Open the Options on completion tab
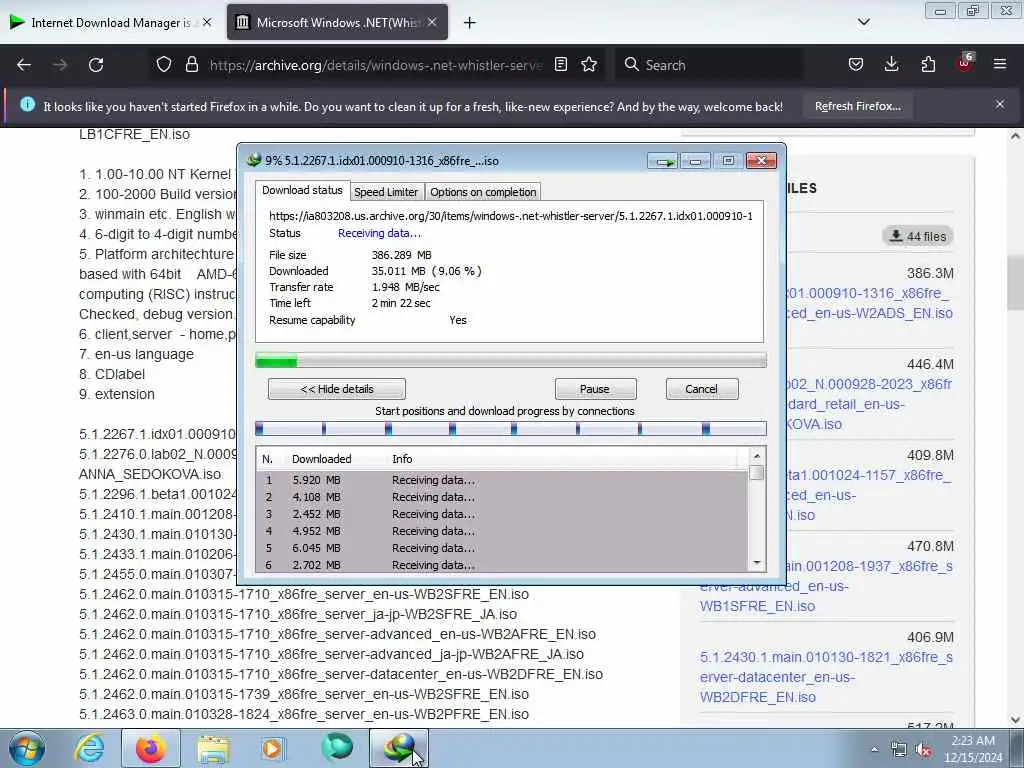Image resolution: width=1024 pixels, height=768 pixels. pyautogui.click(x=483, y=192)
